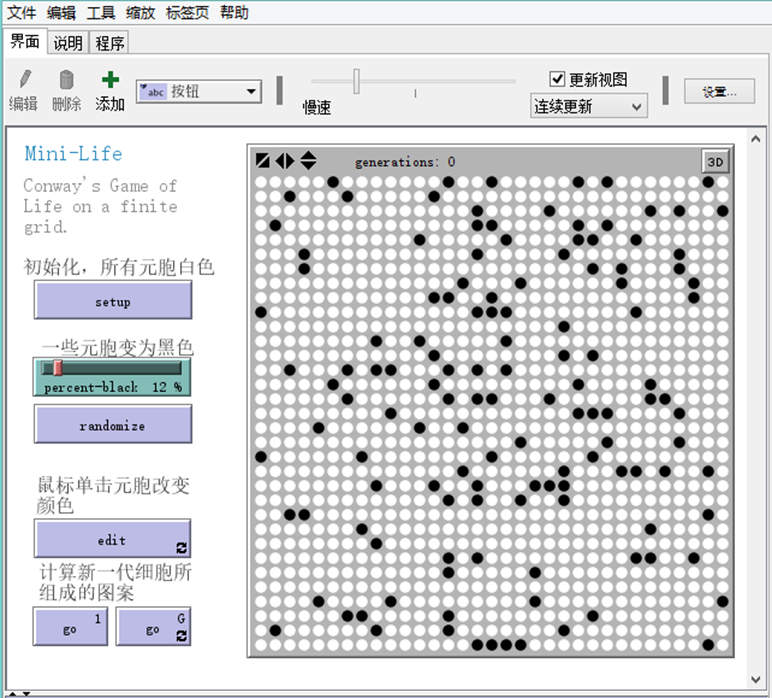Open the 连续更新 update mode dropdown
This screenshot has width=772, height=698.
point(589,106)
